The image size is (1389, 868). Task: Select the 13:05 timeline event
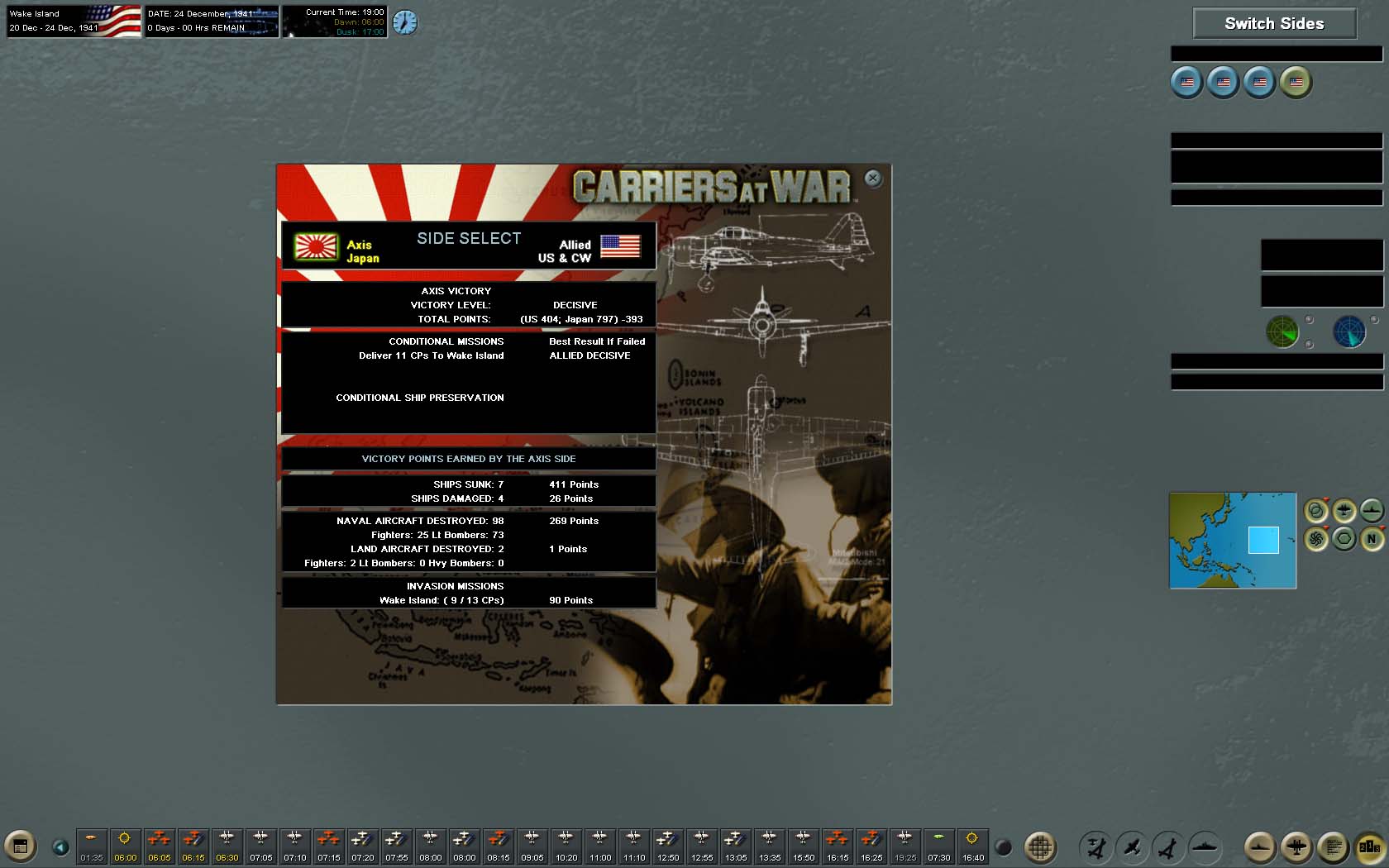(736, 847)
